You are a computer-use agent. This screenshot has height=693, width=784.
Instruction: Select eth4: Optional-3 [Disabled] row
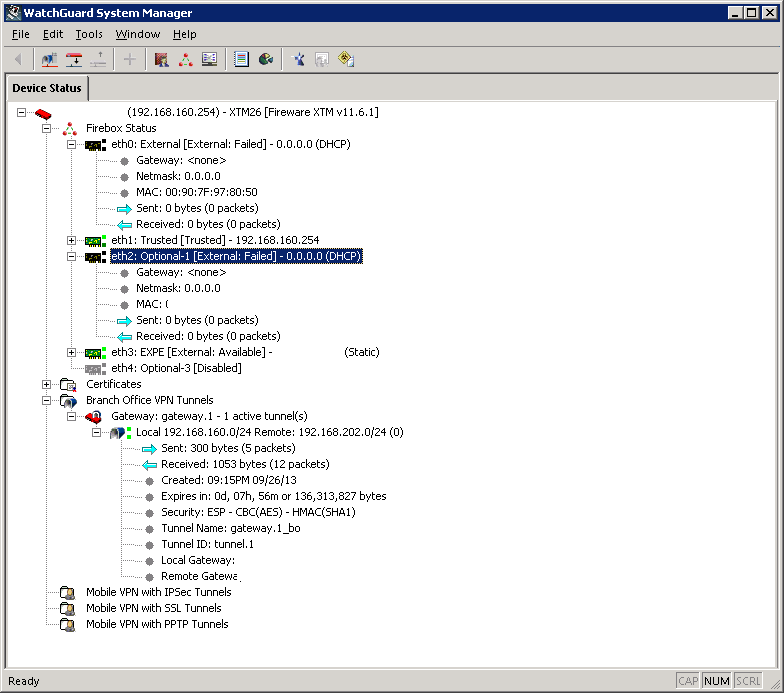(176, 368)
